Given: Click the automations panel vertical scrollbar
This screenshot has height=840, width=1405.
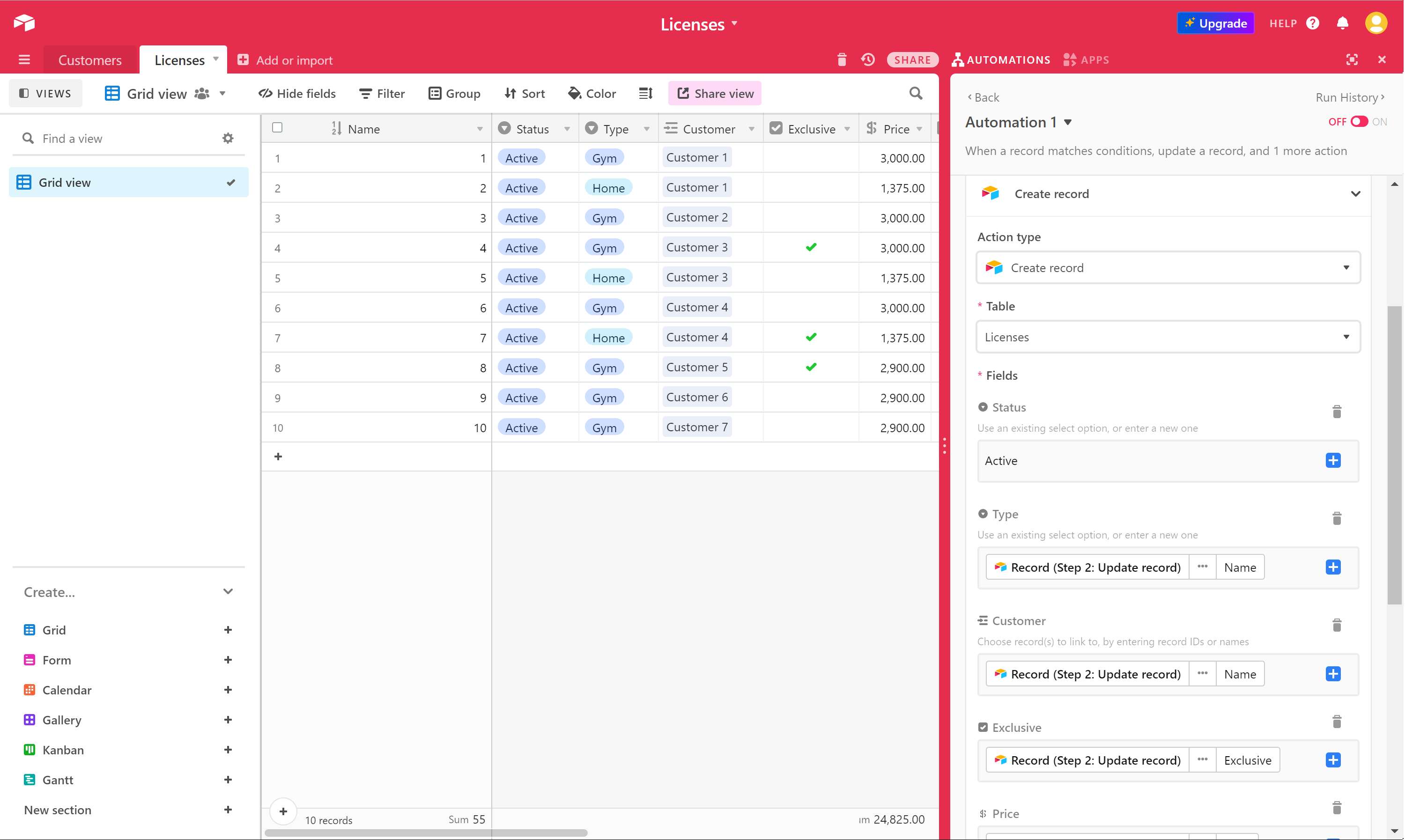Looking at the screenshot, I should (x=1394, y=455).
